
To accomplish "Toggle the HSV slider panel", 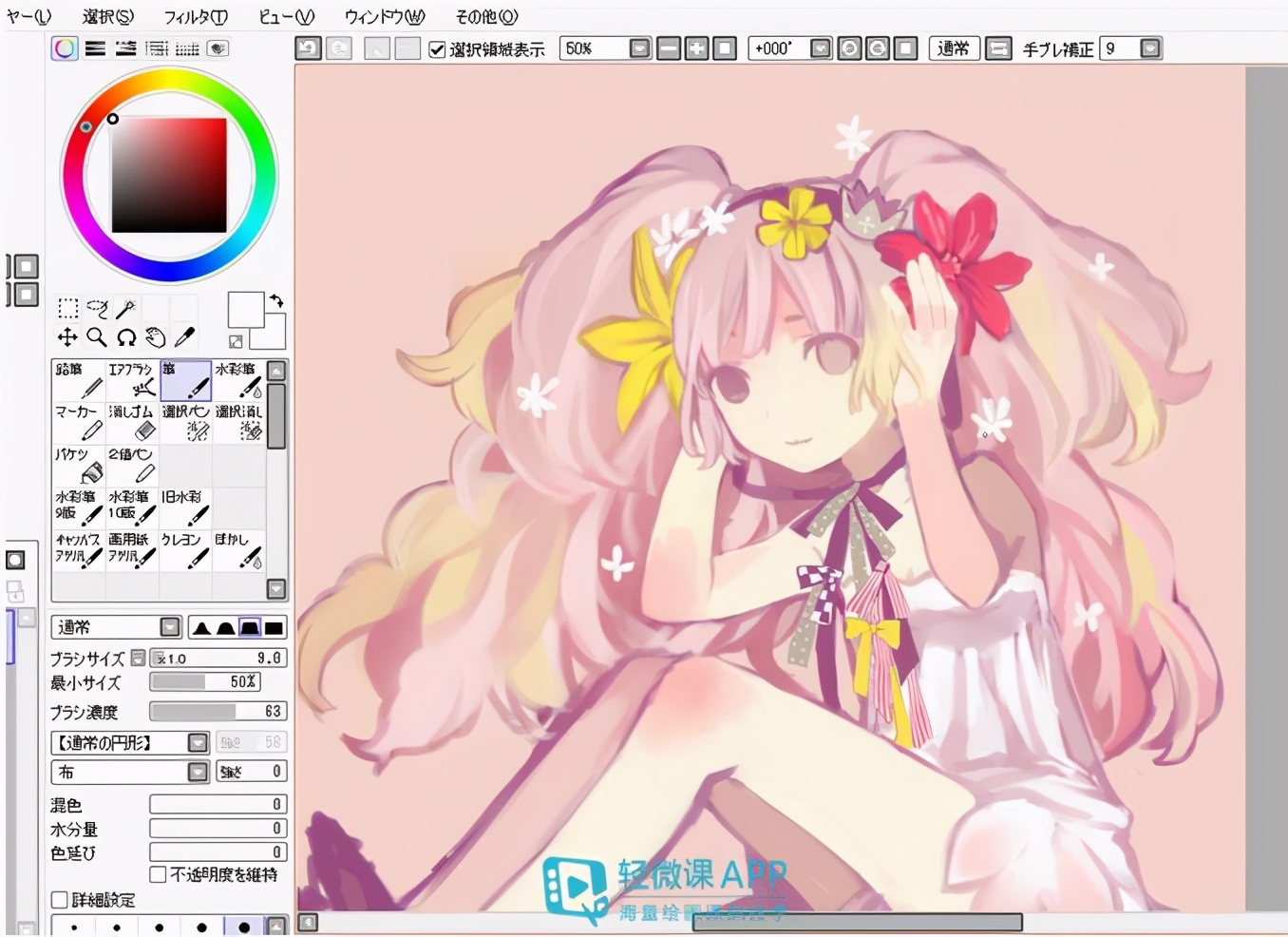I will [125, 48].
